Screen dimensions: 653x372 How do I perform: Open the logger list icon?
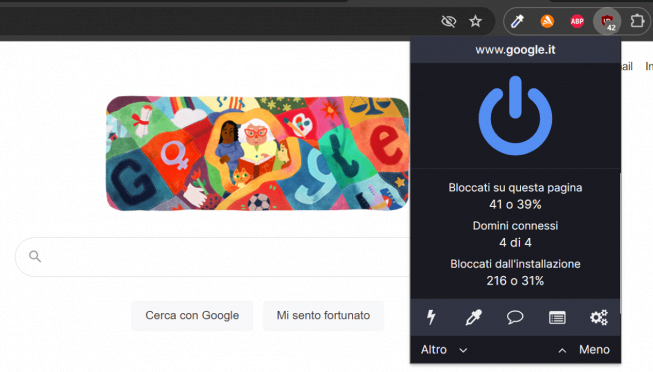click(x=557, y=318)
